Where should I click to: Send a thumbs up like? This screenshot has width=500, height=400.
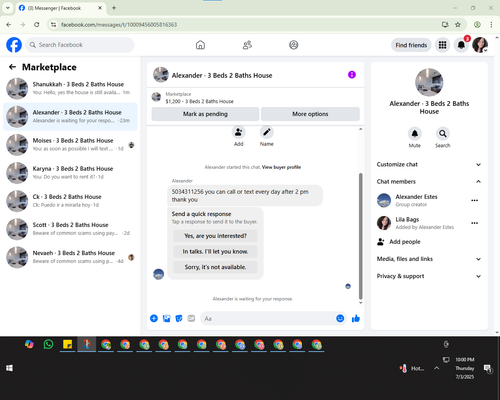[x=356, y=318]
